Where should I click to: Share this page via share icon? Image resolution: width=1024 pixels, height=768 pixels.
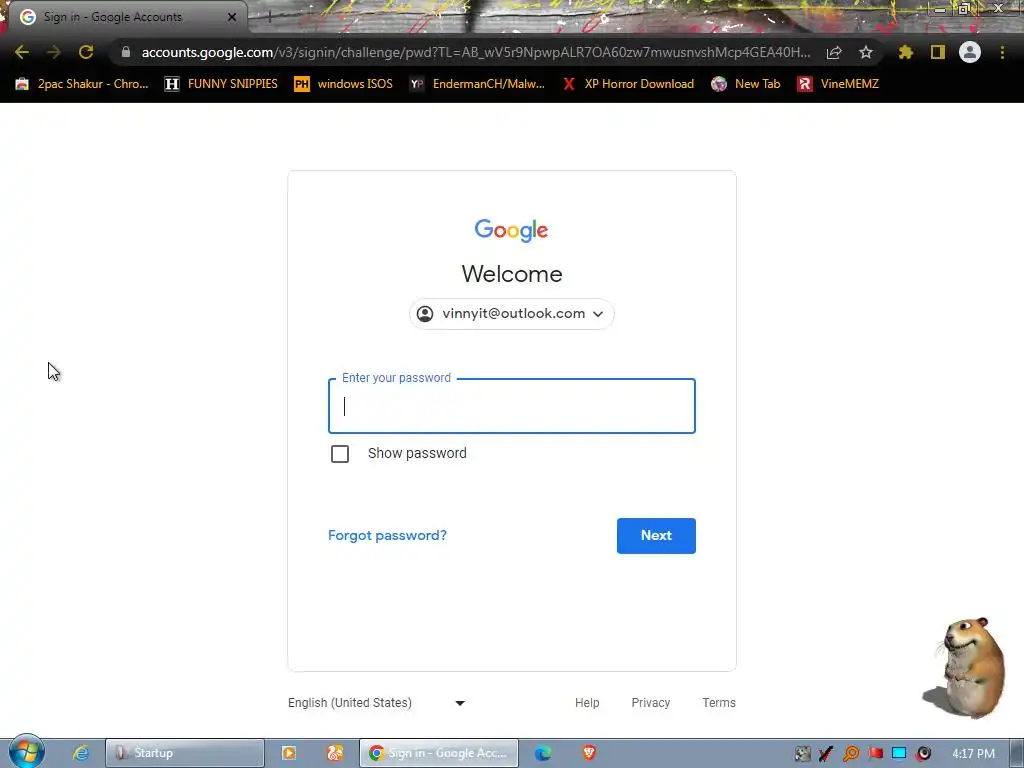click(x=834, y=52)
